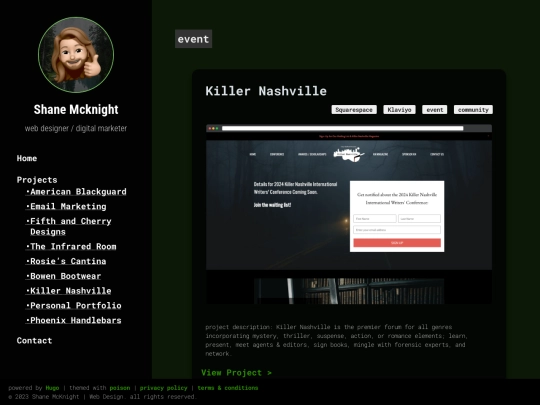The image size is (540, 405).
Task: Click the Killer Nashville website screenshot
Action: click(349, 214)
